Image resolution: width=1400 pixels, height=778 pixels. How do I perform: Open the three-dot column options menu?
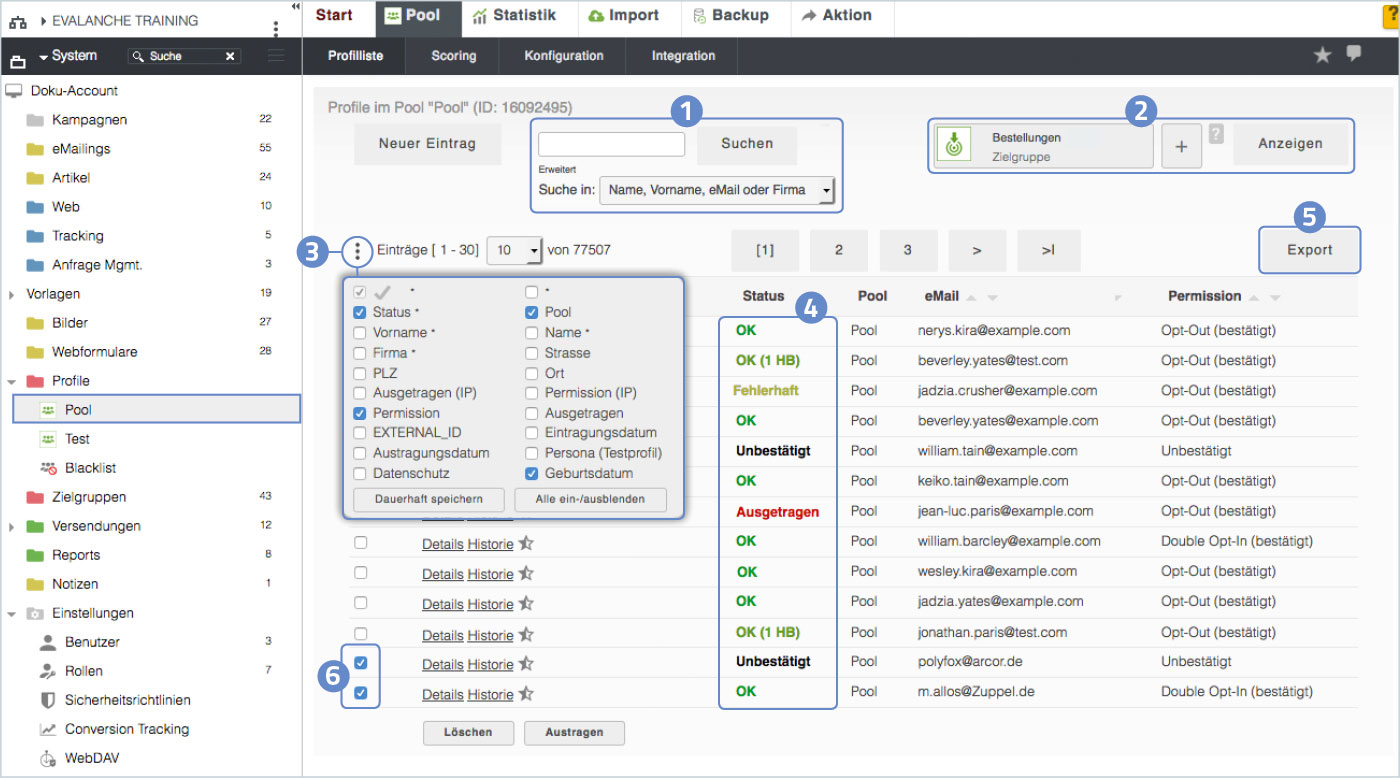(x=358, y=250)
